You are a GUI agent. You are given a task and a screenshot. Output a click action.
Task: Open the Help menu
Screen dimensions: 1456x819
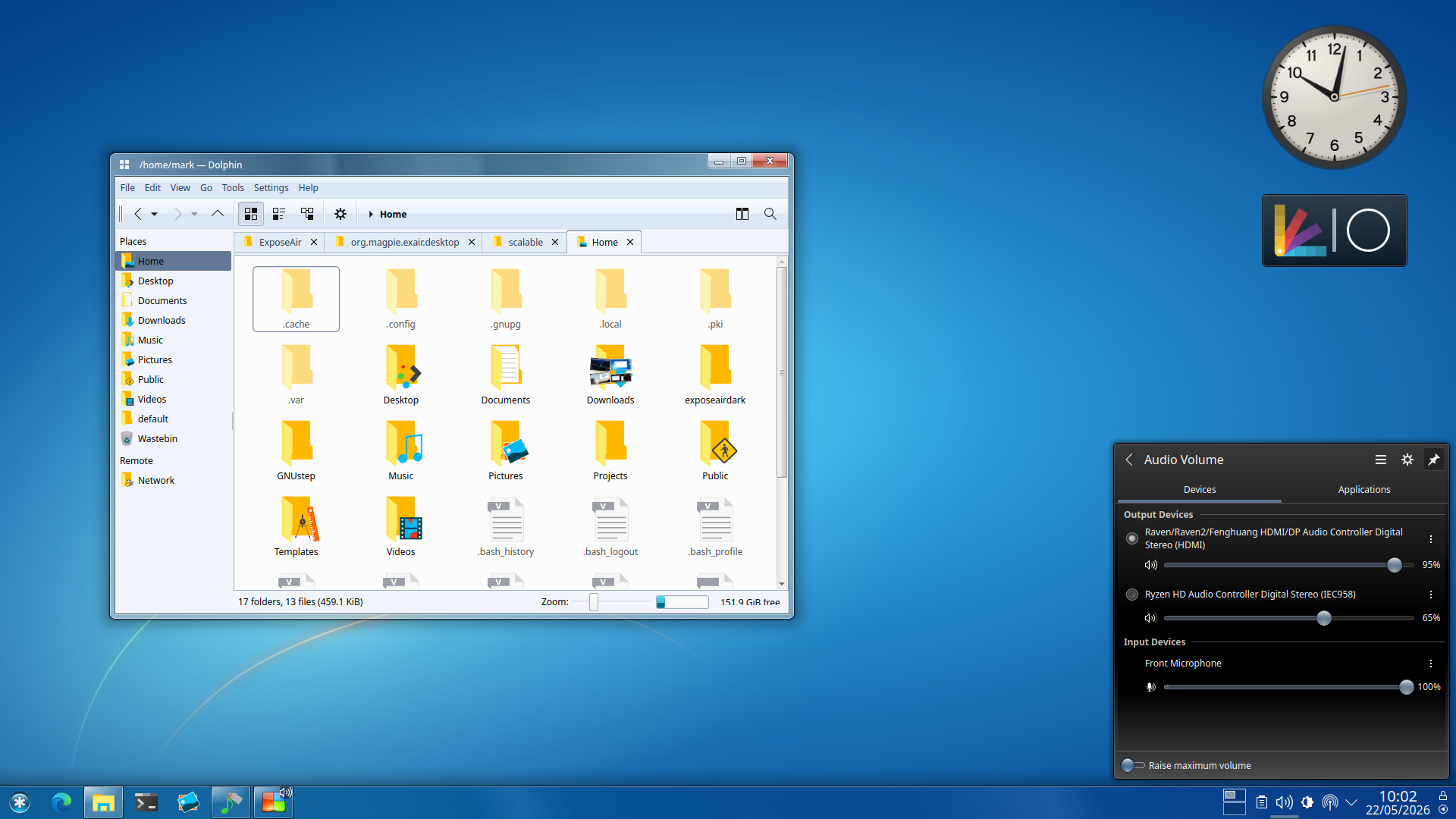point(309,187)
